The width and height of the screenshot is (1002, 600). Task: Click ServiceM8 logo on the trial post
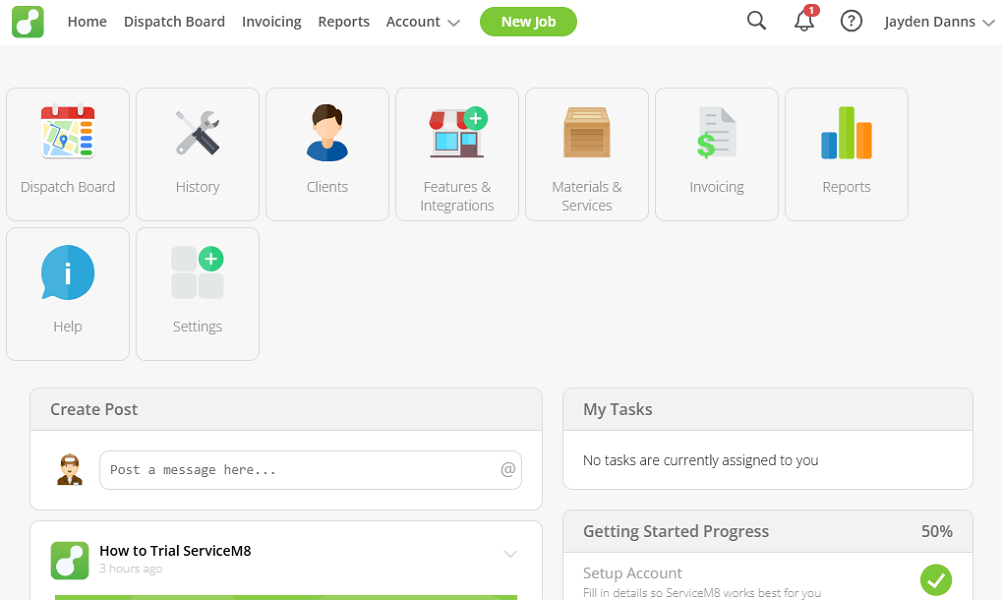click(x=70, y=560)
